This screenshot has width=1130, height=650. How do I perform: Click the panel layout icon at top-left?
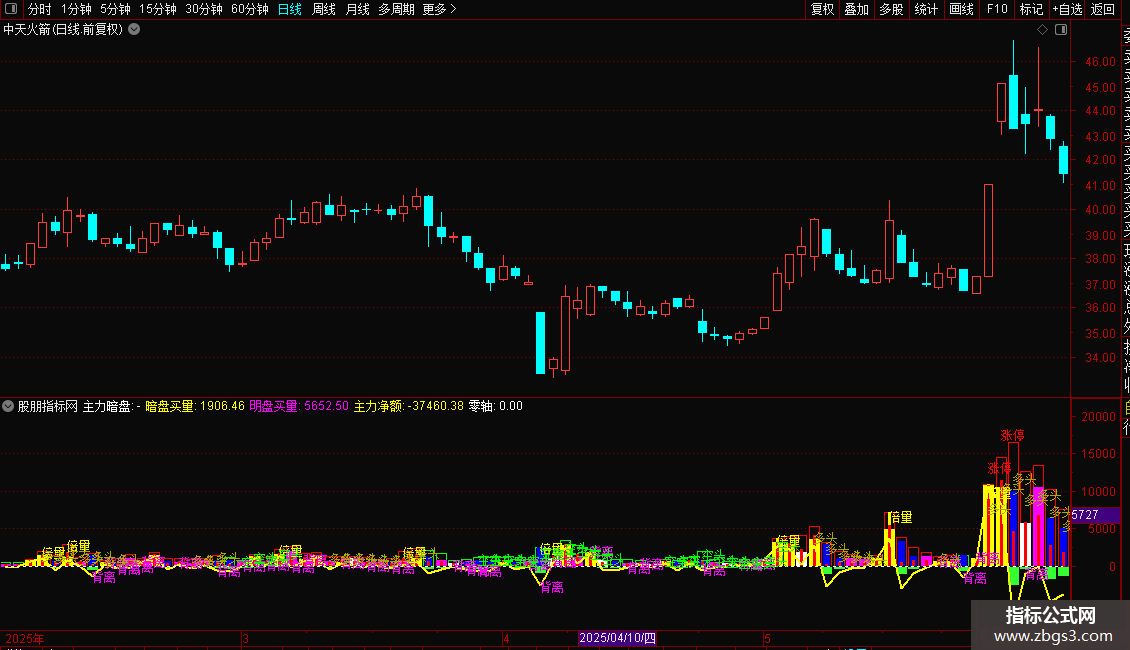pyautogui.click(x=11, y=9)
